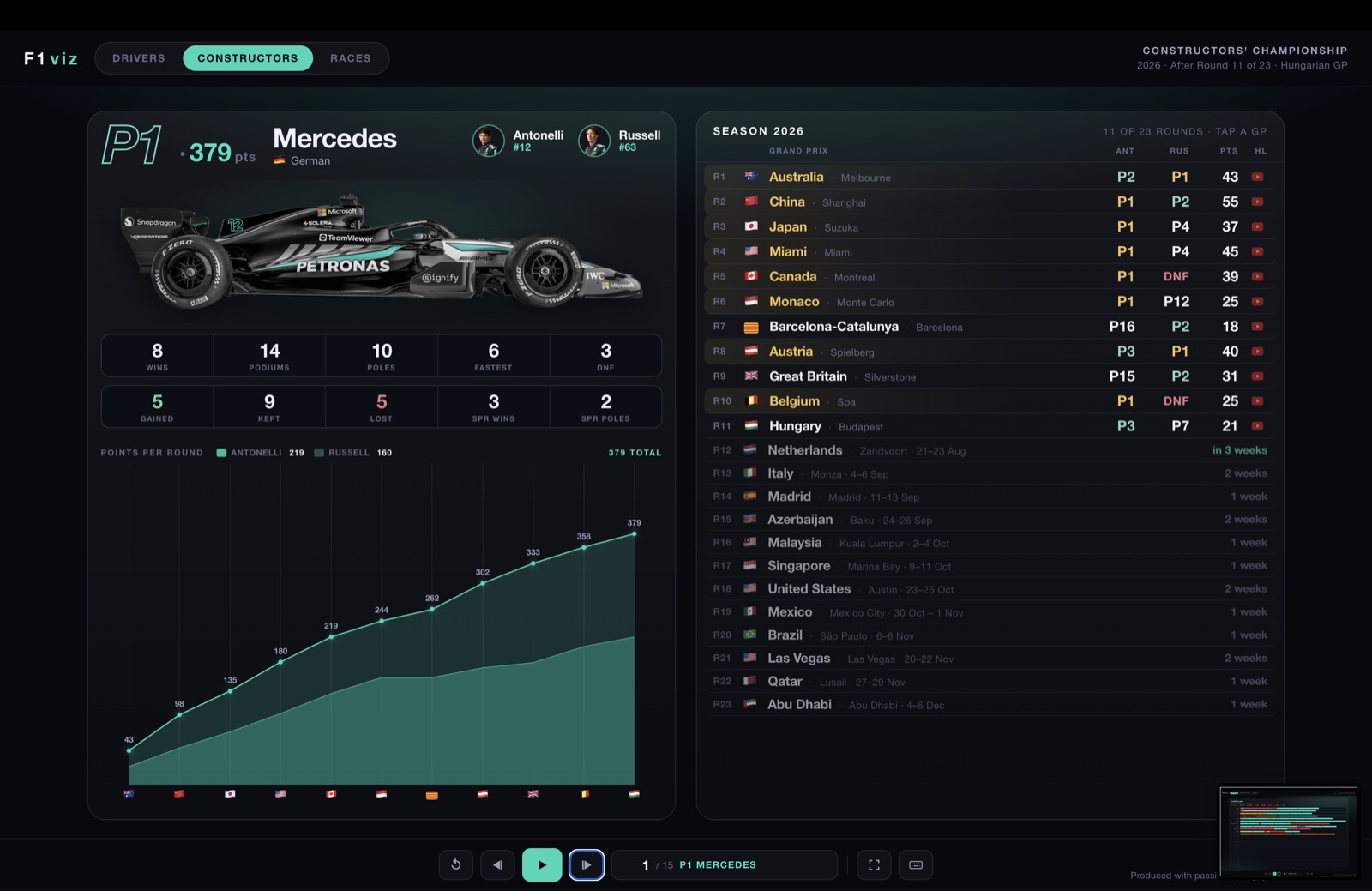
Task: Click the Antonelli legend swatch
Action: (x=221, y=453)
